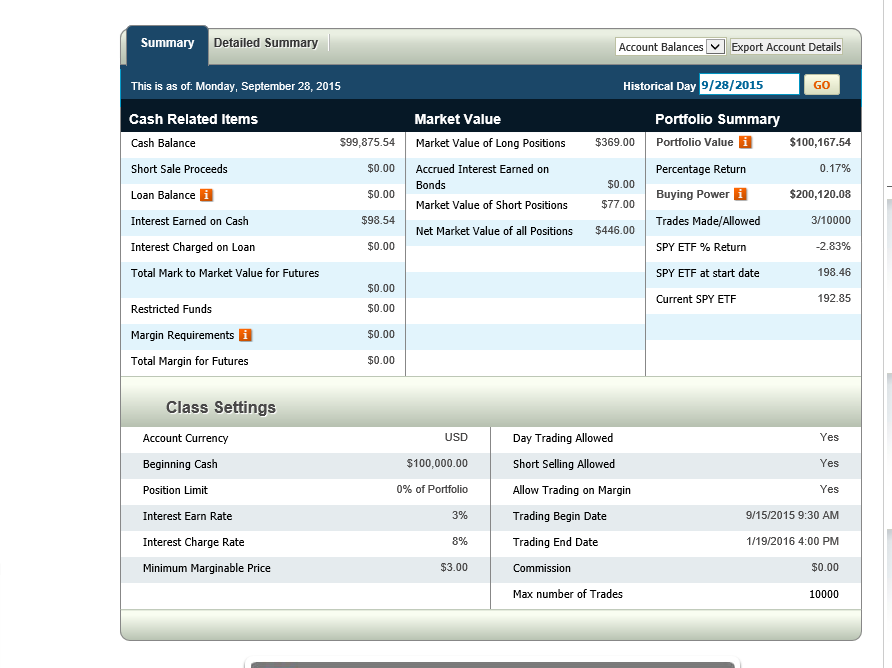Click the info icon beside Portfolio Value
892x668 pixels.
pos(744,143)
